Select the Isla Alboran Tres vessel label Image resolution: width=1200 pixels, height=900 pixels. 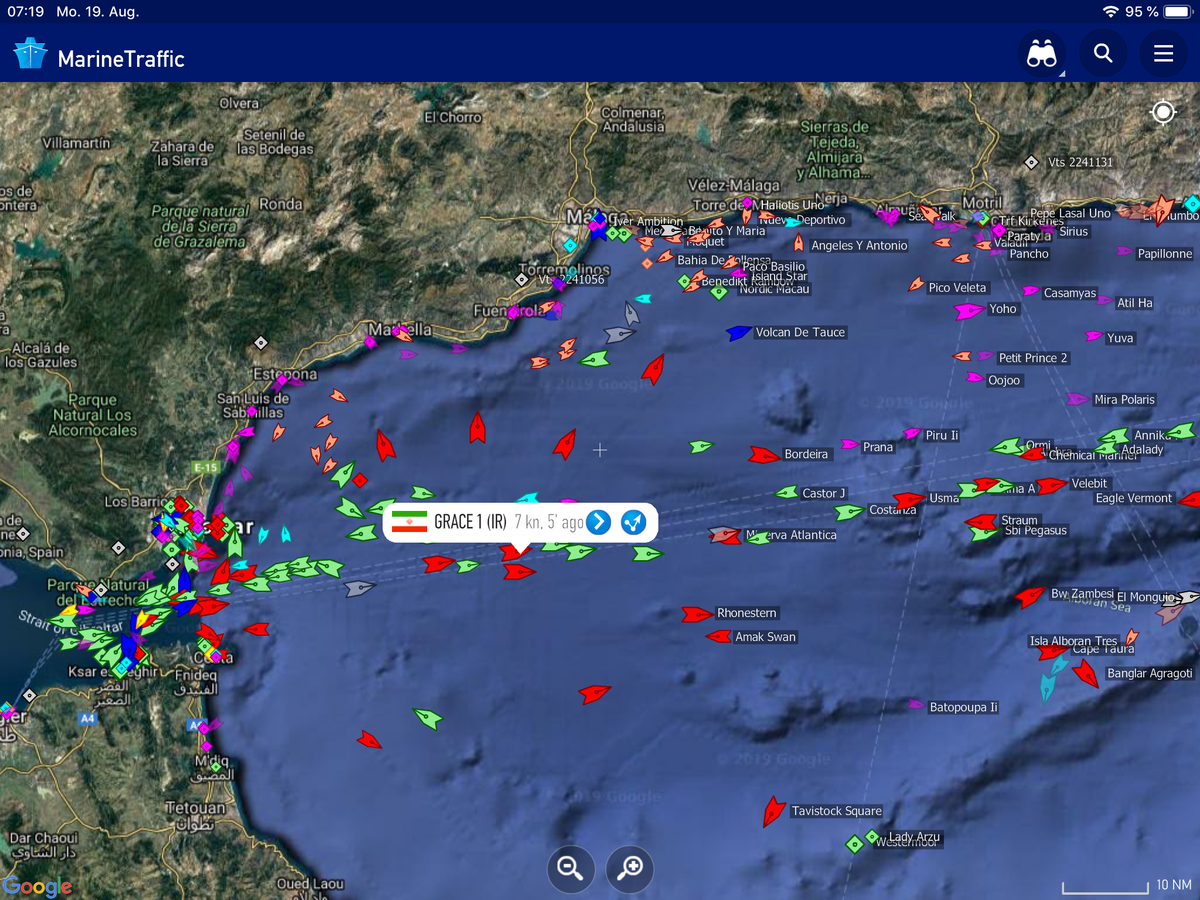click(1074, 641)
